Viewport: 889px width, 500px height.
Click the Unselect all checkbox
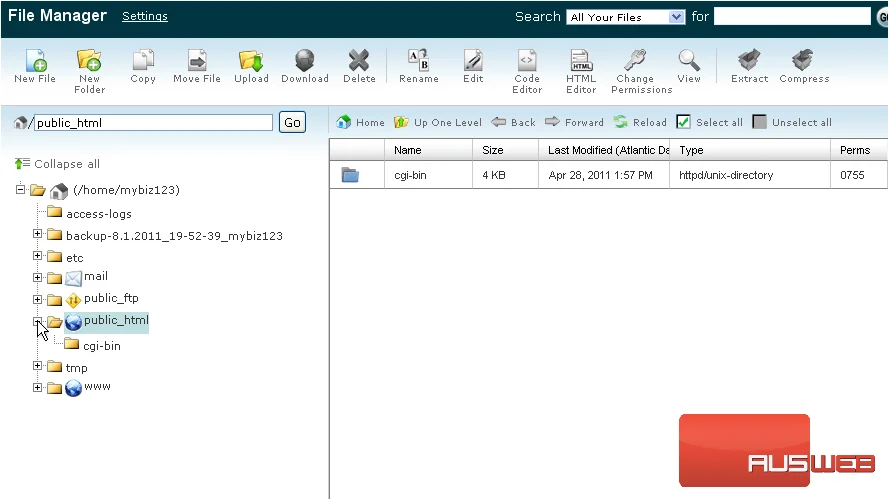click(x=759, y=122)
